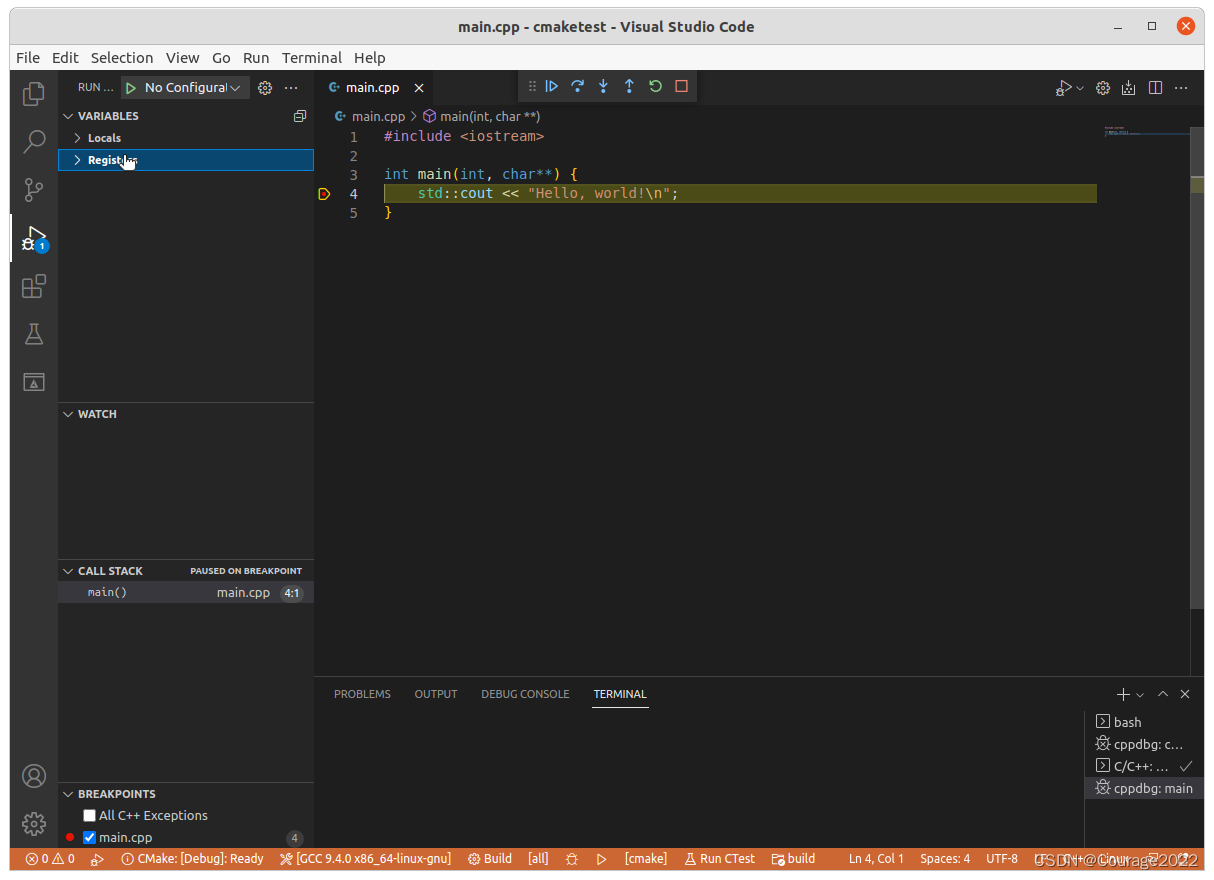
Task: Switch to the DEBUG CONSOLE tab
Action: (x=525, y=694)
